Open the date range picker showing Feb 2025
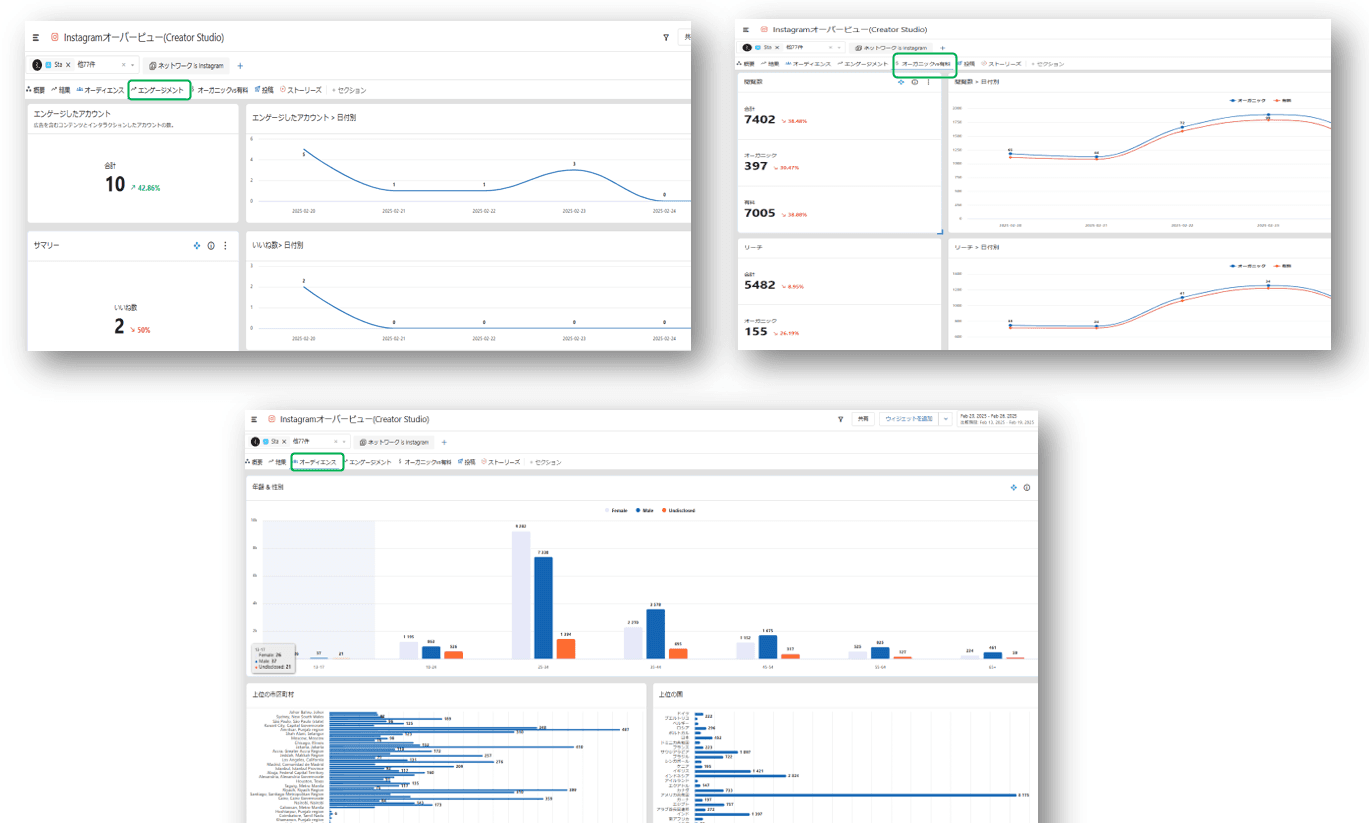Screen dimensions: 1369x823 (995, 419)
